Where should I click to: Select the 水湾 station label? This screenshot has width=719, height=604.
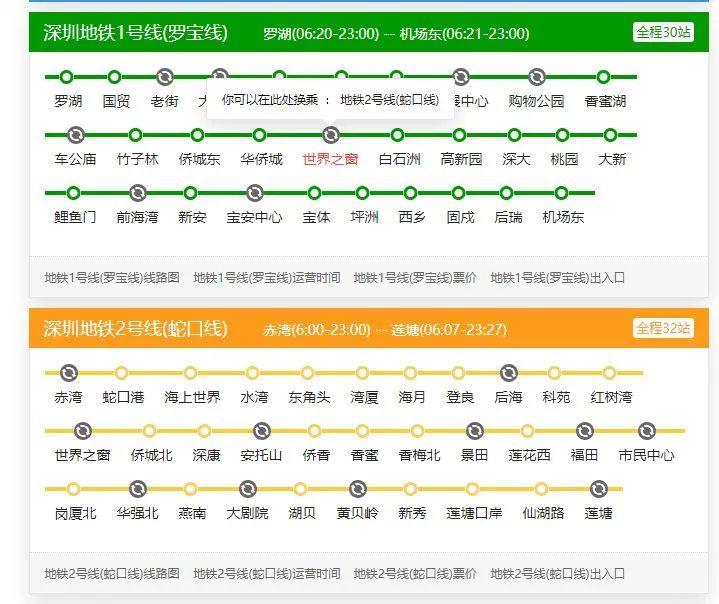(x=254, y=397)
